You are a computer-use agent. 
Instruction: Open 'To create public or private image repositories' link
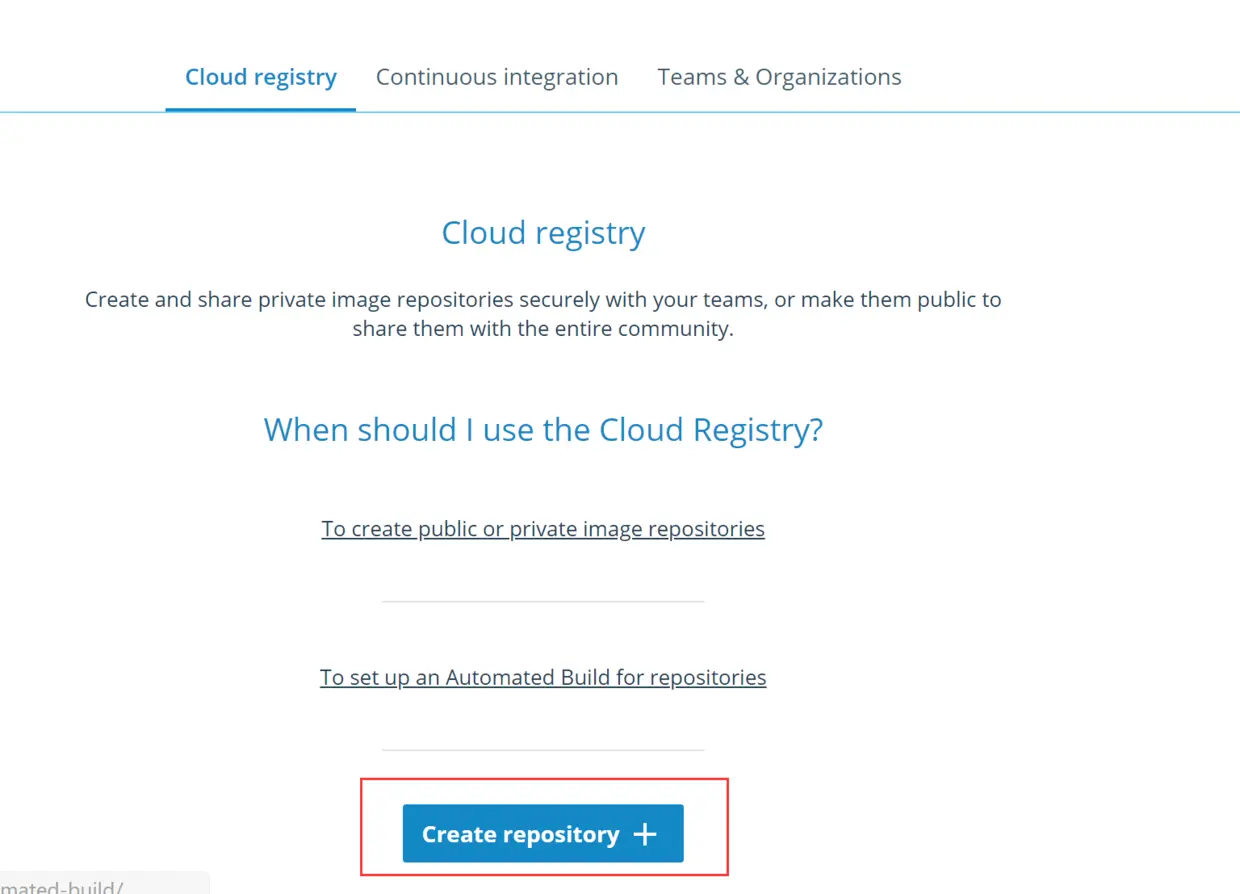tap(543, 528)
